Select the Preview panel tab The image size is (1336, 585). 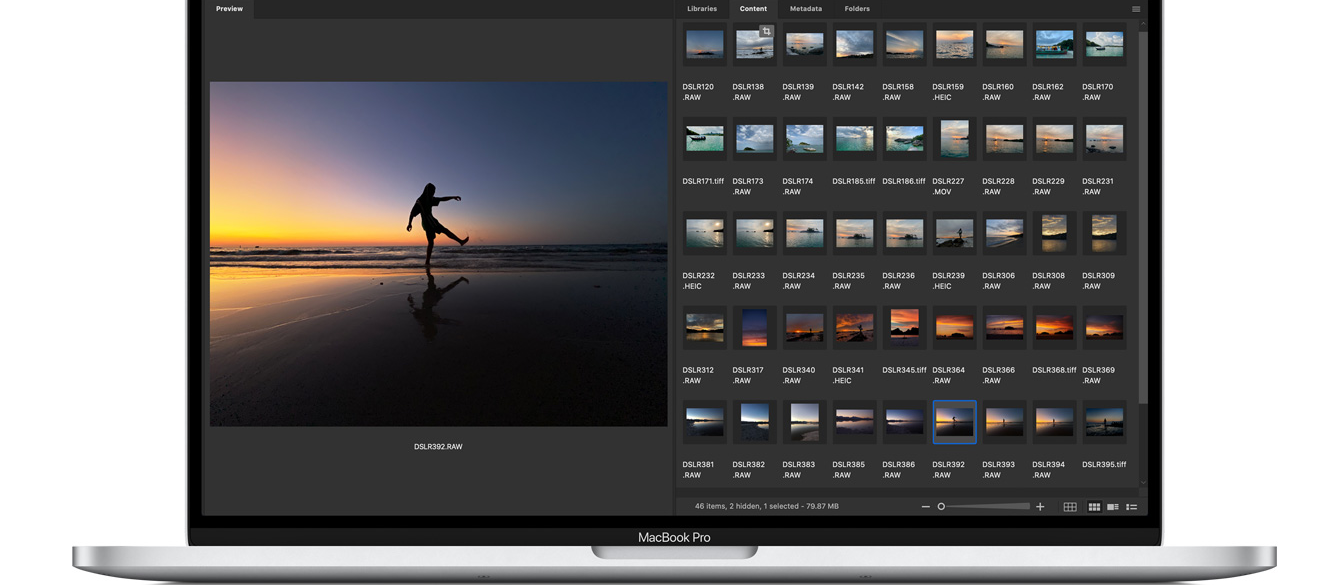tap(229, 9)
